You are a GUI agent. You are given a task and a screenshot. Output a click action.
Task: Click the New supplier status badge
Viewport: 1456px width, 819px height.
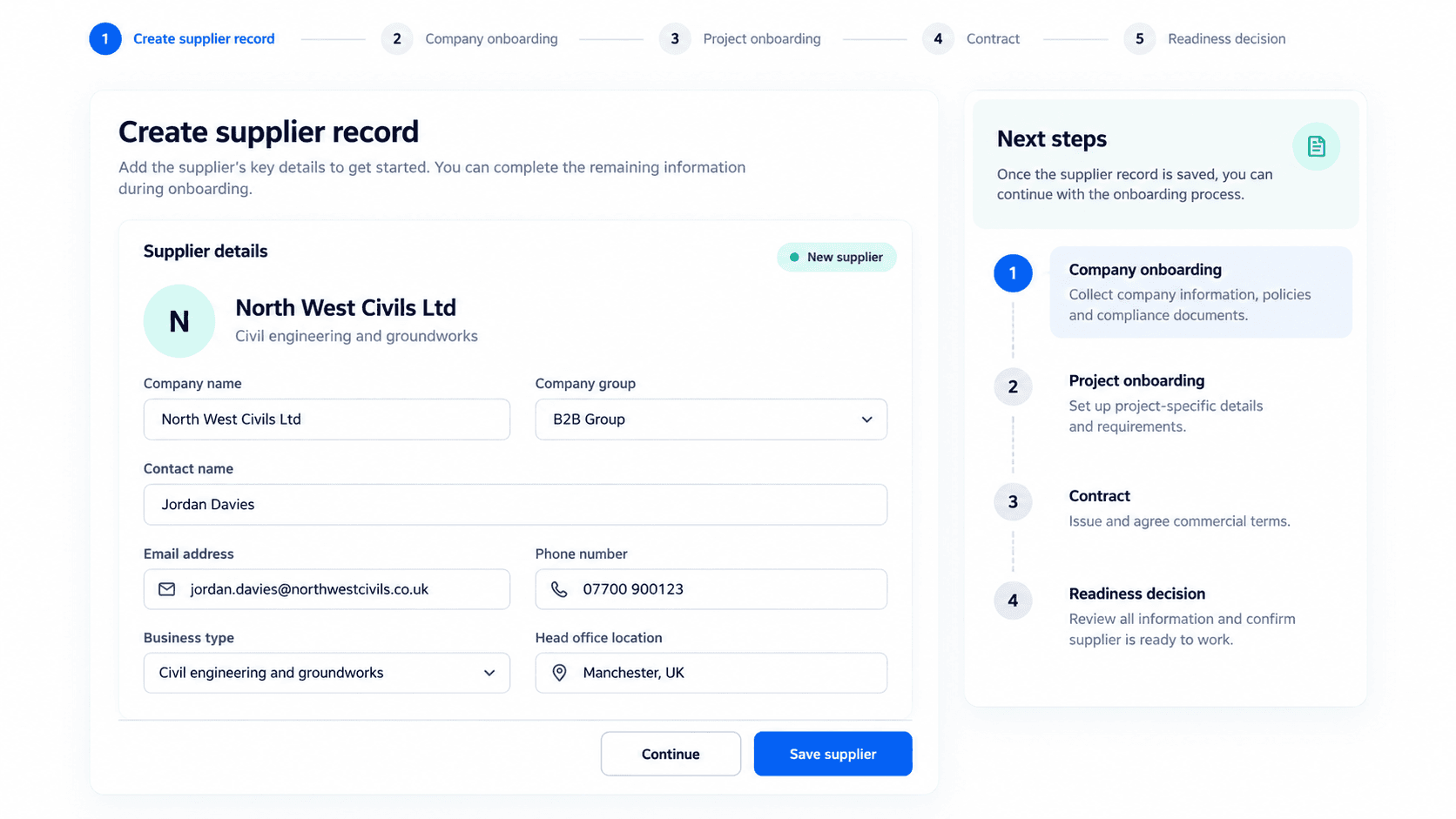[x=836, y=257]
